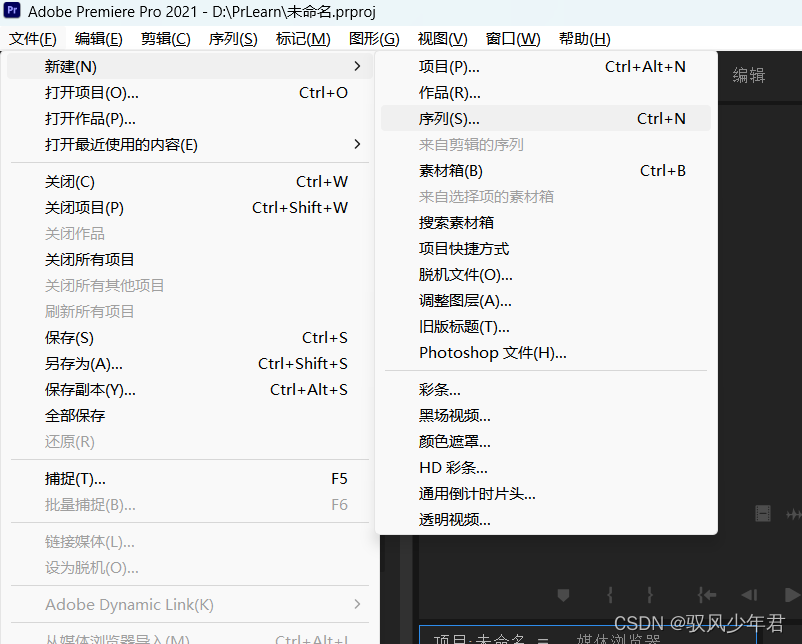Click the Premiere Pro app icon in title bar
Viewport: 802px width, 644px height.
point(12,10)
